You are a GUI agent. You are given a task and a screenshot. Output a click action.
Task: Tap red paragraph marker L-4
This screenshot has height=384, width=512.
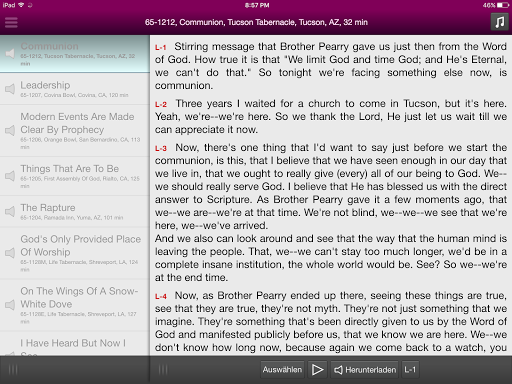pyautogui.click(x=161, y=296)
